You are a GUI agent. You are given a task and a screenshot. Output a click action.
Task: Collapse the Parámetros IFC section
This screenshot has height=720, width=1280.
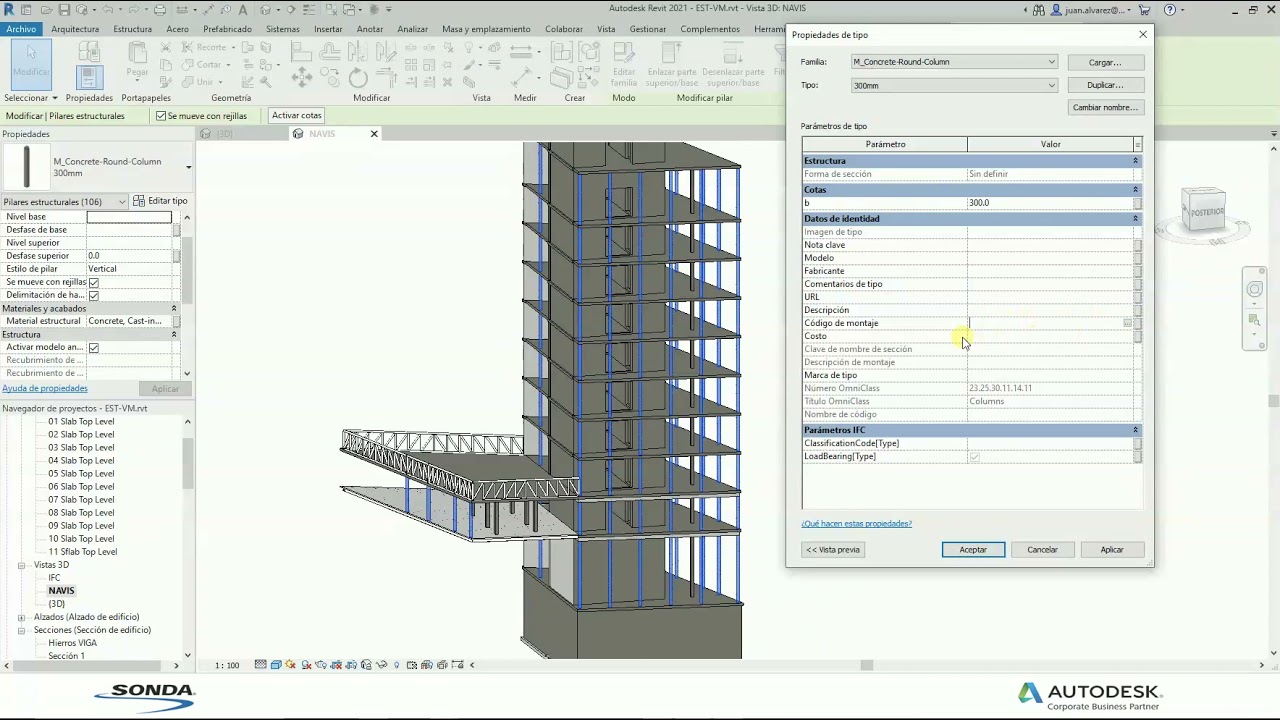1135,430
